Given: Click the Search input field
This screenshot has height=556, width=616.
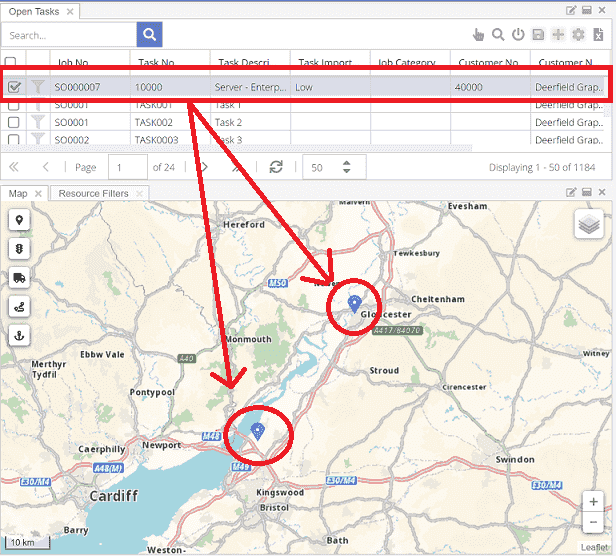Looking at the screenshot, I should (x=69, y=35).
